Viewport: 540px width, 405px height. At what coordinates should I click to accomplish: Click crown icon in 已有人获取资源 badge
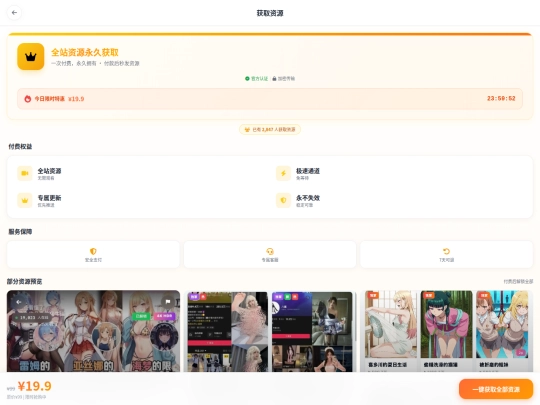coord(247,129)
